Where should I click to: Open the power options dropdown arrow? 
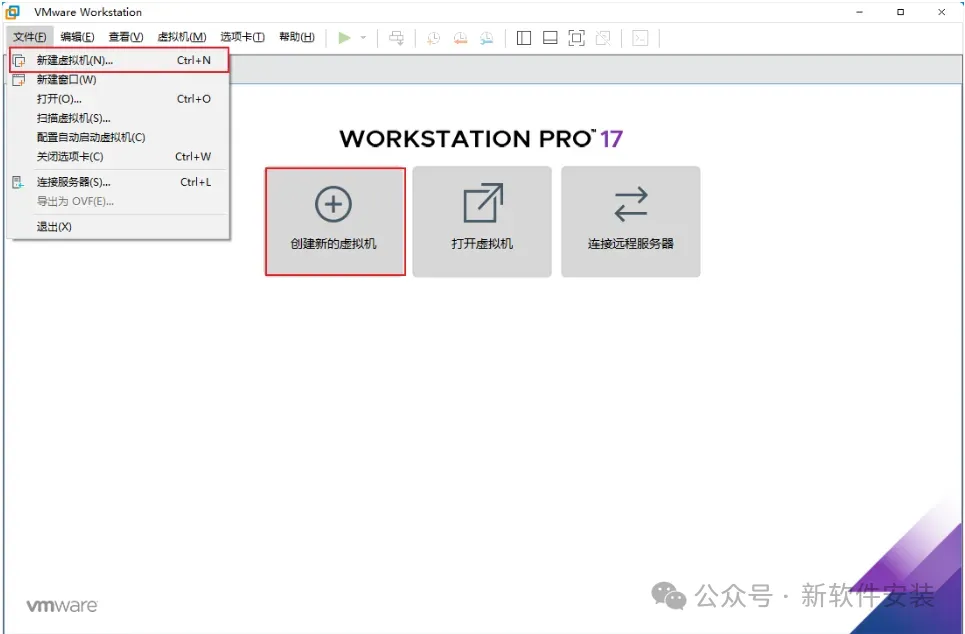point(363,38)
